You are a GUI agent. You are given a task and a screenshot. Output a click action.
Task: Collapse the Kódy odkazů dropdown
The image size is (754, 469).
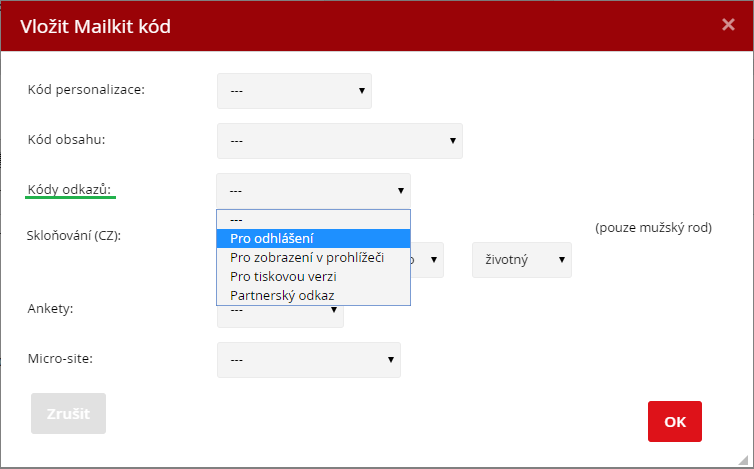point(314,191)
